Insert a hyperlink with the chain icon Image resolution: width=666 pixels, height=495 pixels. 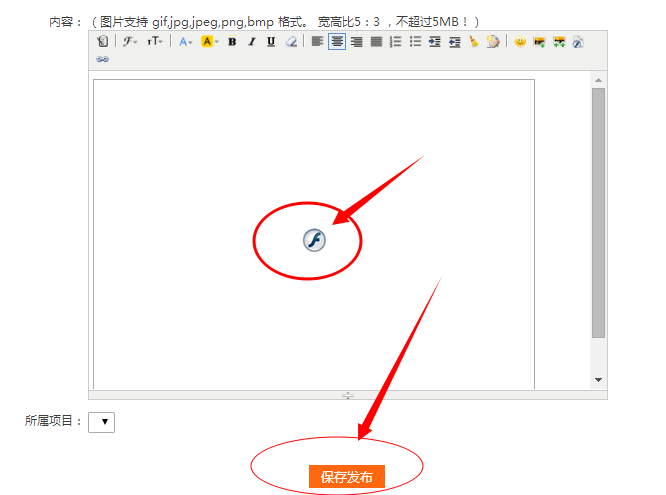pos(102,59)
